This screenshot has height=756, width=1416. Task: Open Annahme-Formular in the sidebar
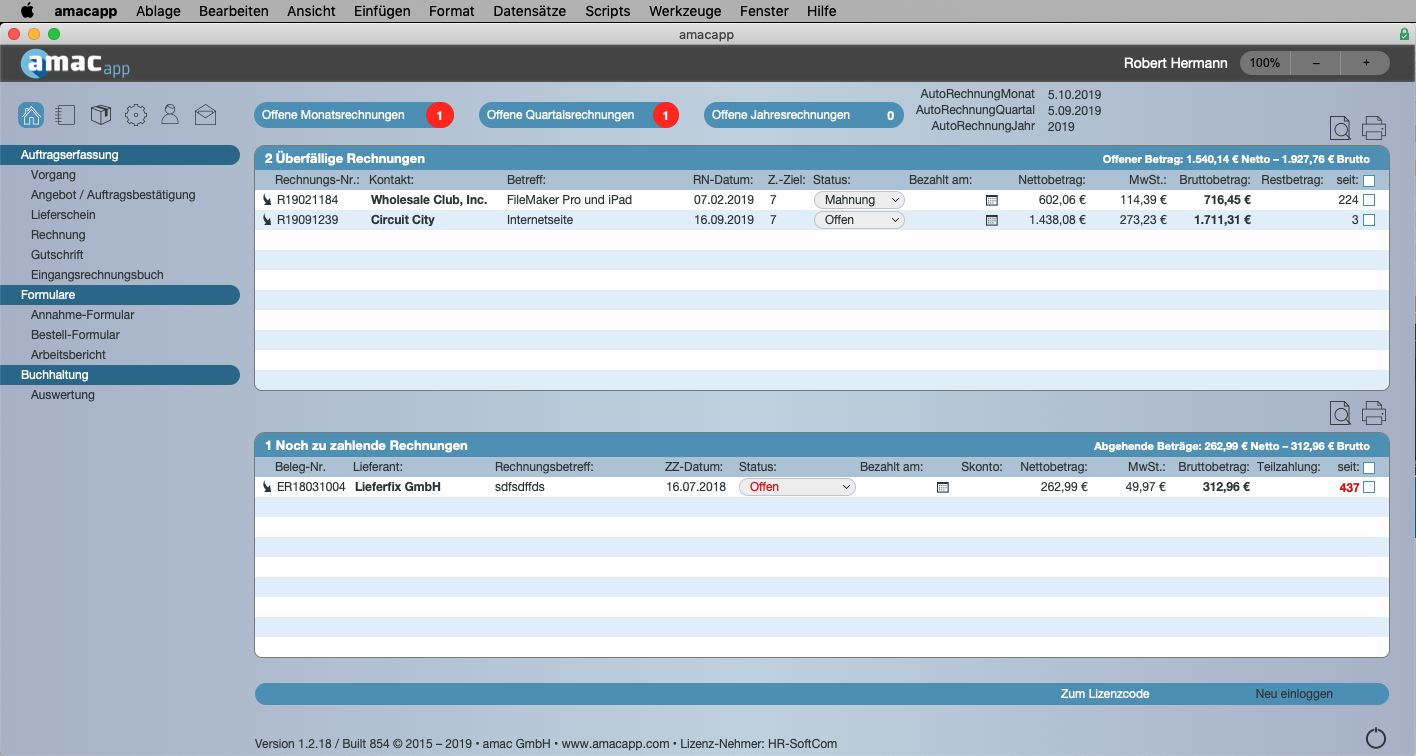point(82,315)
